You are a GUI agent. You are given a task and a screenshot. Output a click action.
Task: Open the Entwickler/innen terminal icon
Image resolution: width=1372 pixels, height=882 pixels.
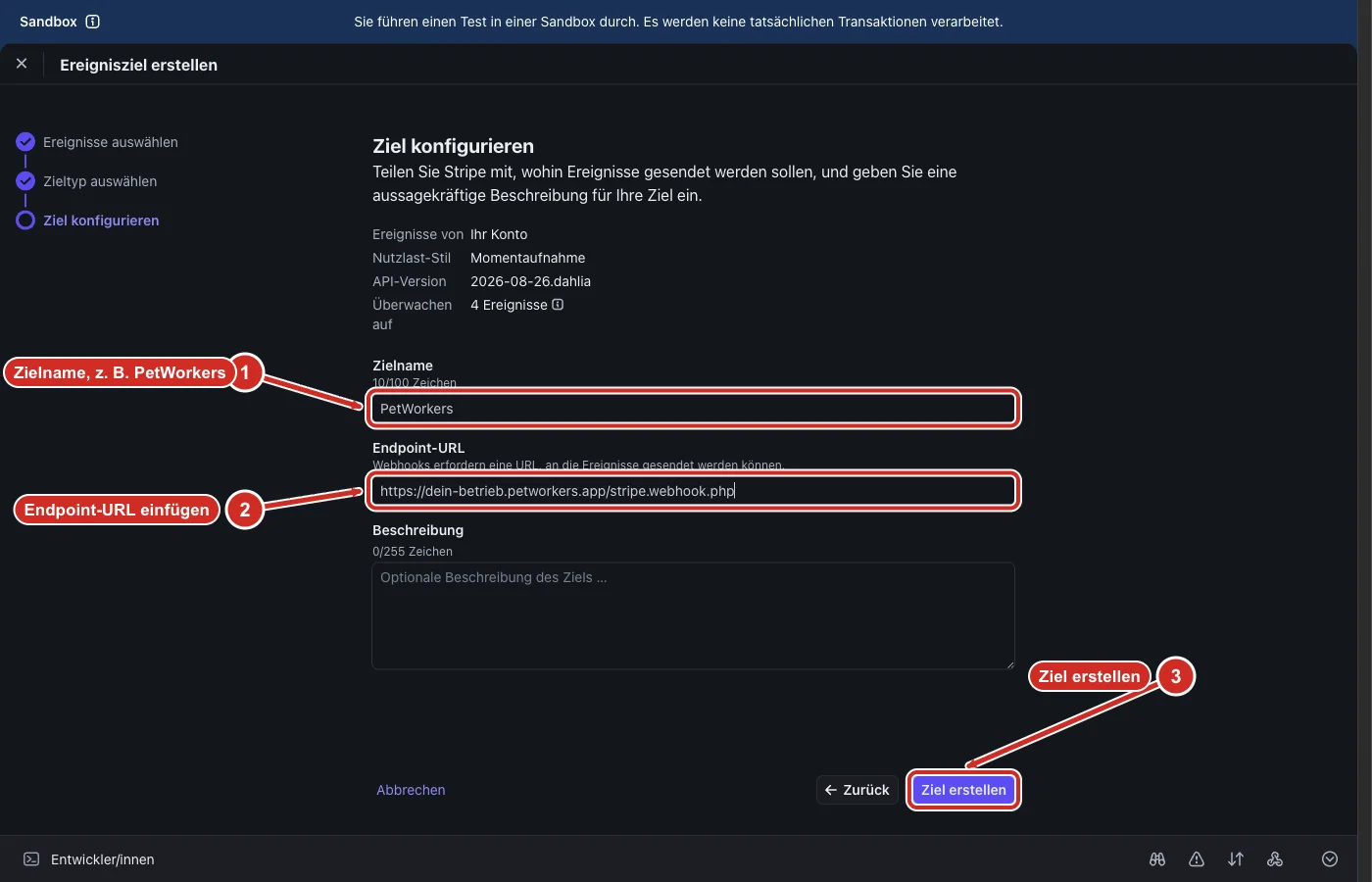coord(31,859)
